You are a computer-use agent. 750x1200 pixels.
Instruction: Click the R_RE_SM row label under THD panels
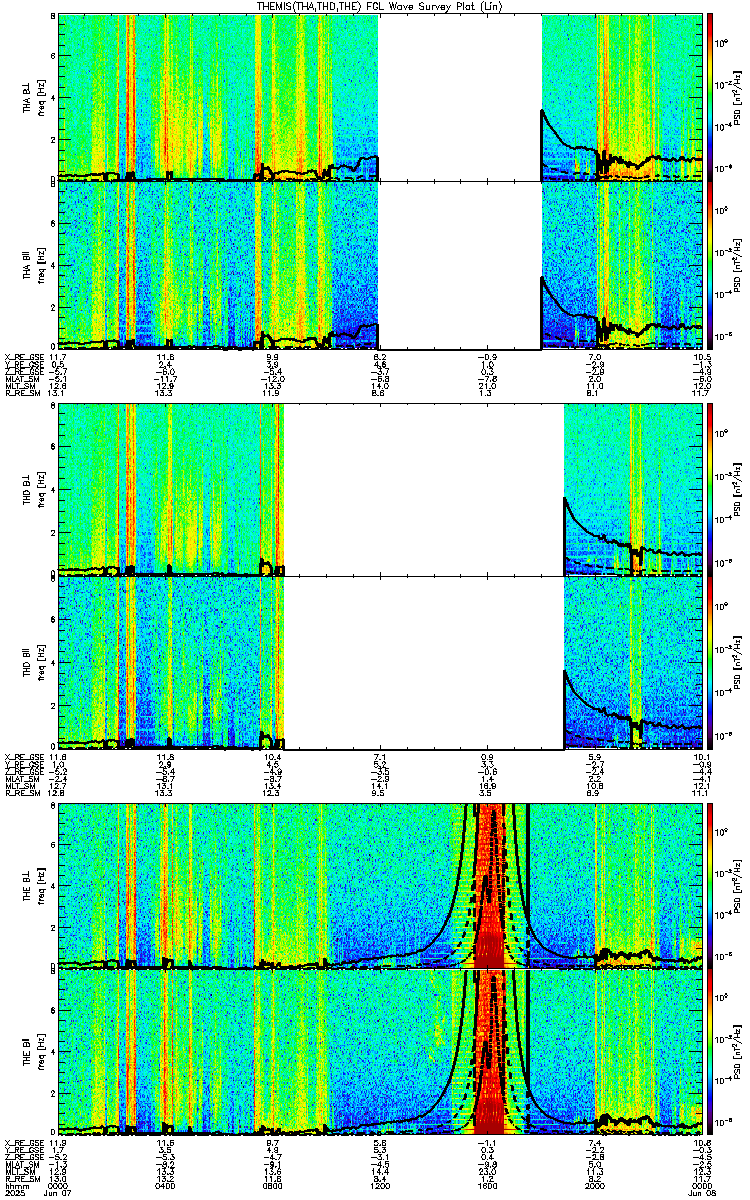pos(22,792)
